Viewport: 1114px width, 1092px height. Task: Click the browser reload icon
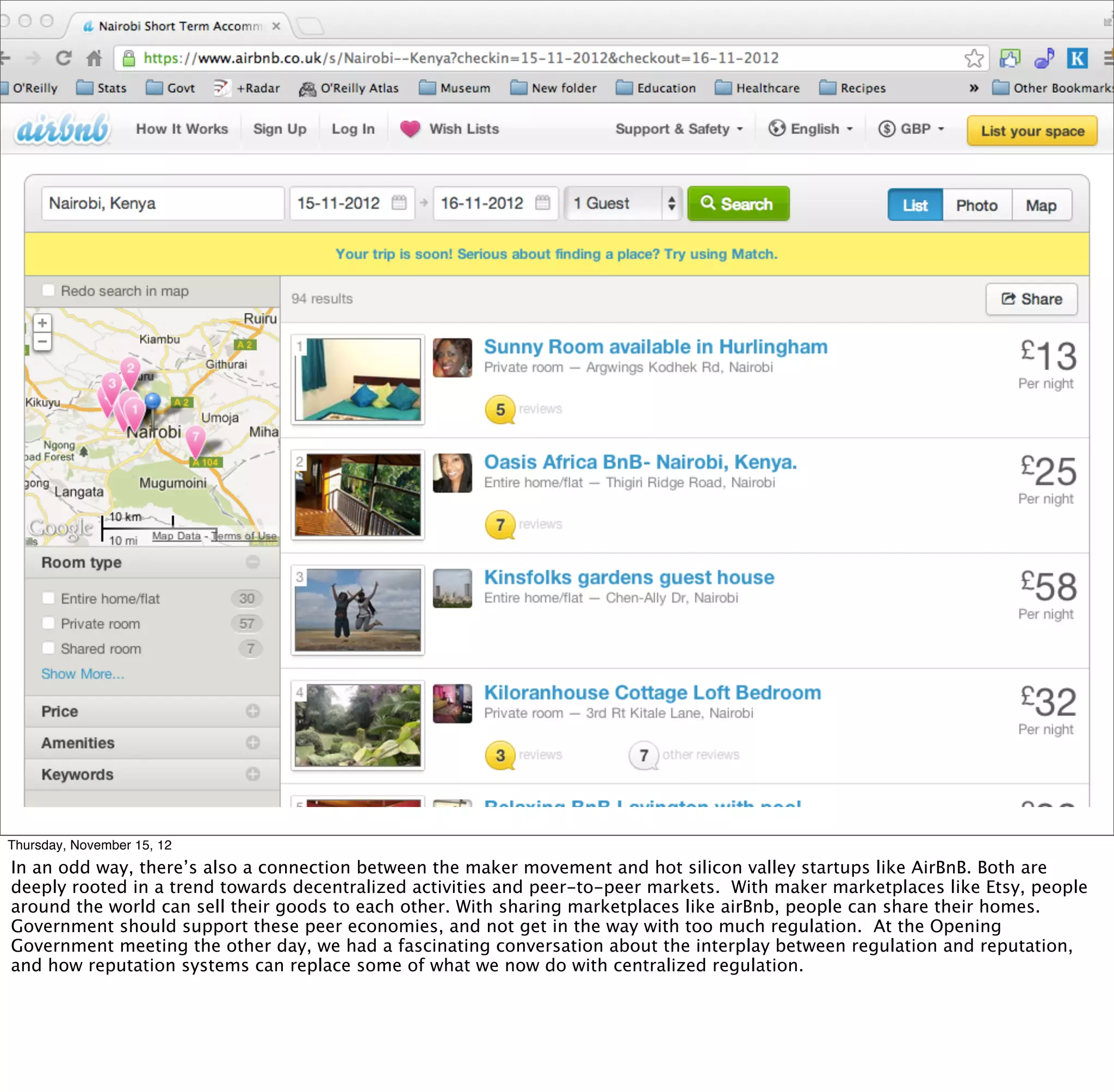[x=64, y=58]
